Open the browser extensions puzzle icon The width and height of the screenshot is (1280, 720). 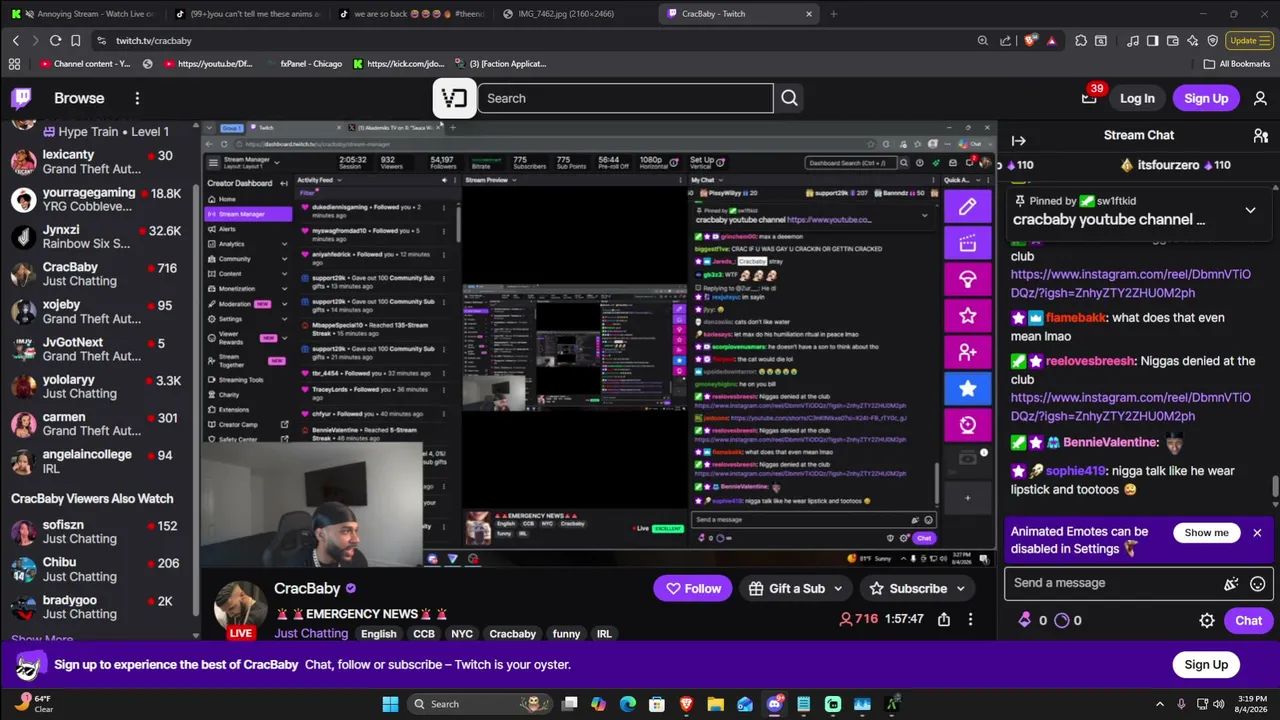coord(1081,41)
